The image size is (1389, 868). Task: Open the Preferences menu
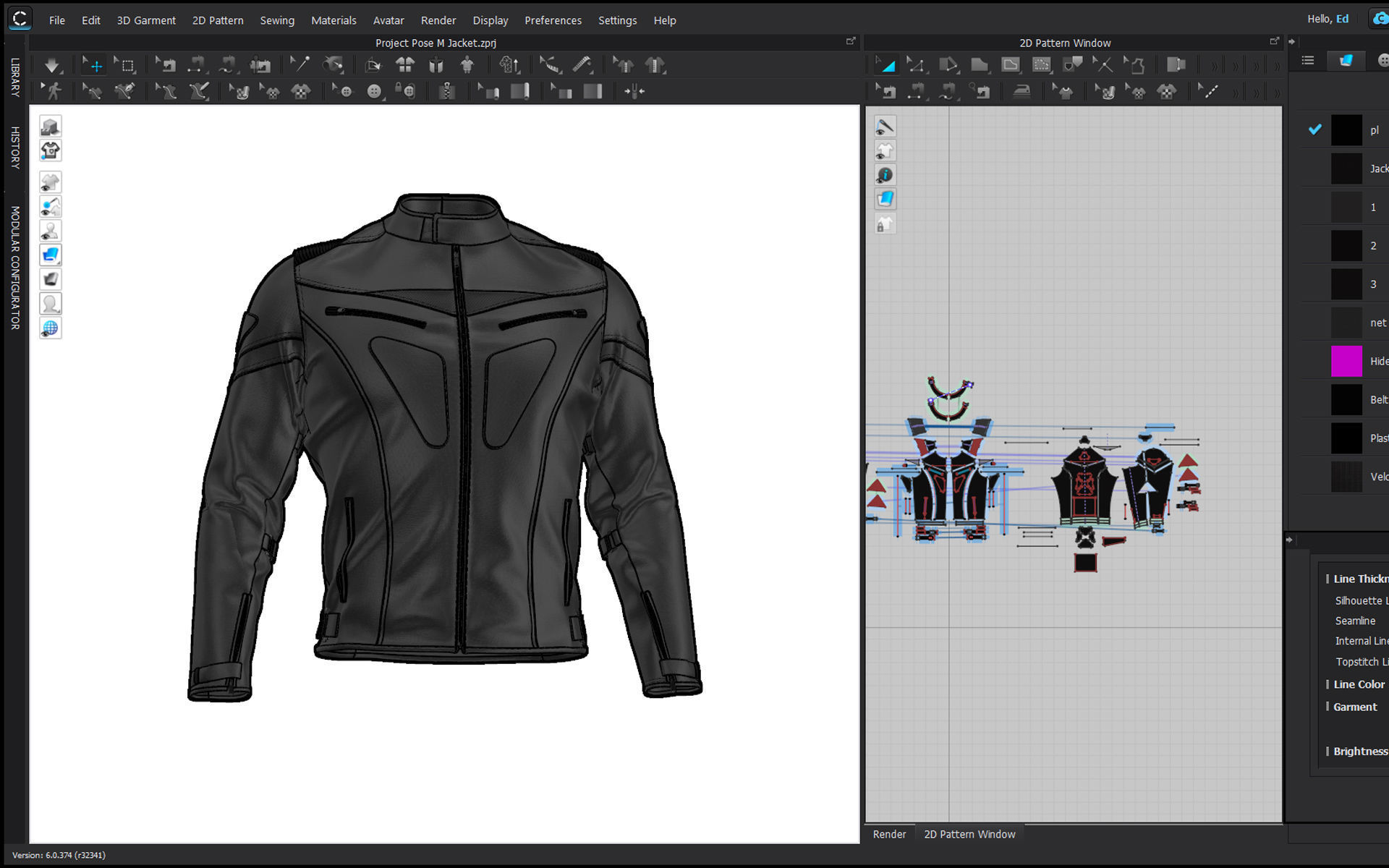(553, 20)
